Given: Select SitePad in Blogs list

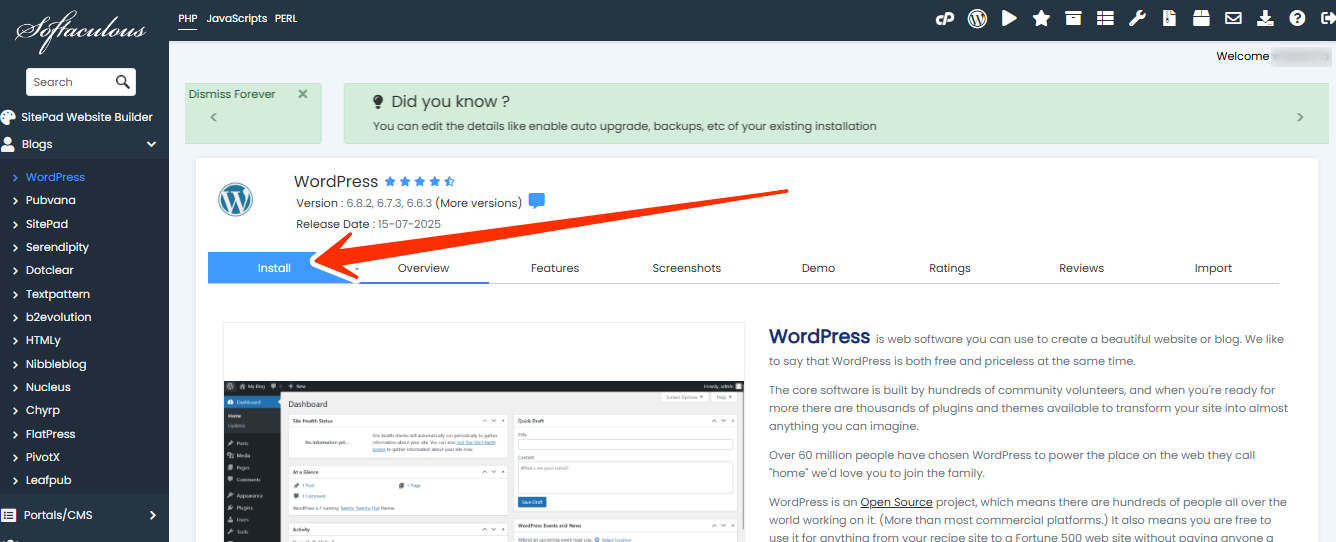Looking at the screenshot, I should 47,224.
